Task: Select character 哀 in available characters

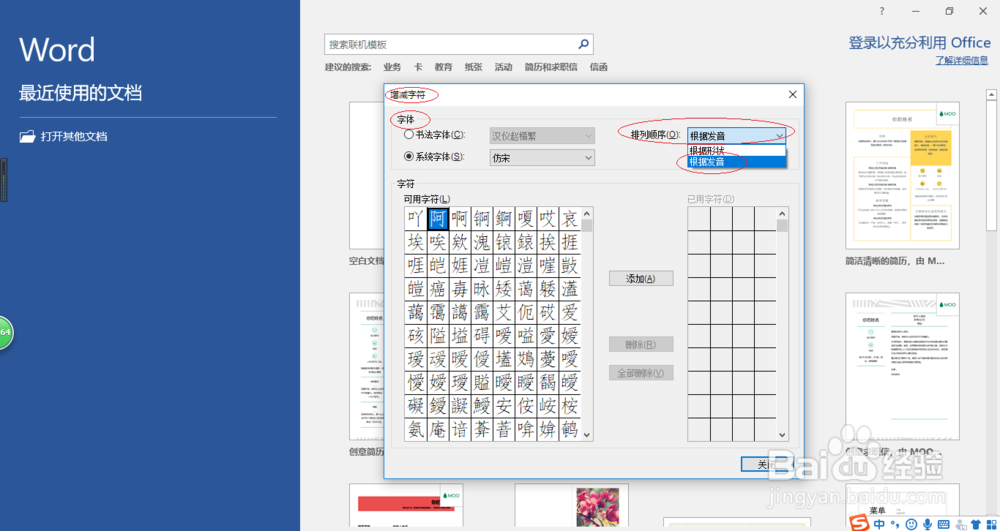Action: [569, 218]
